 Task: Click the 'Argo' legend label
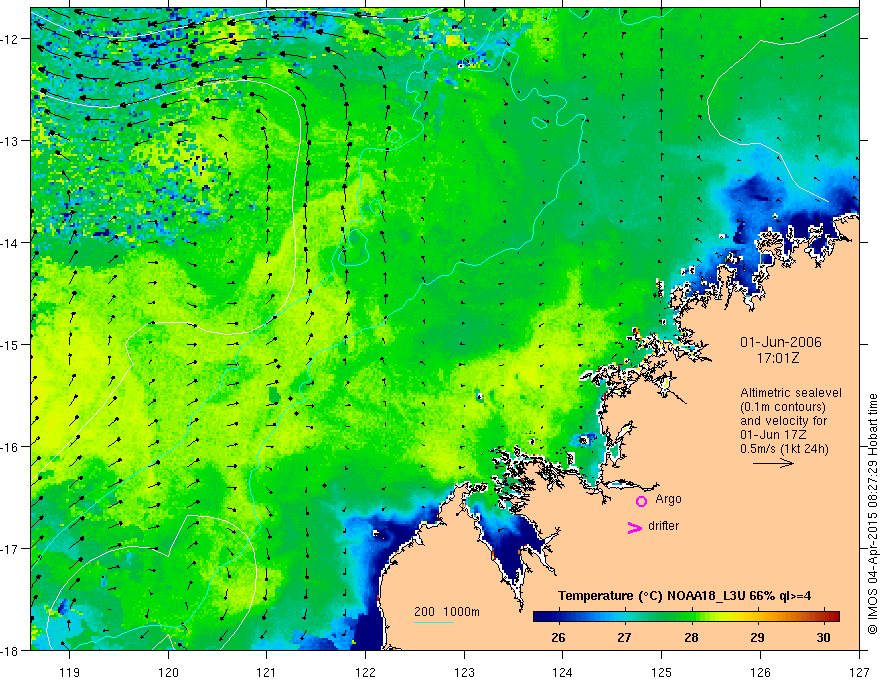pos(668,499)
